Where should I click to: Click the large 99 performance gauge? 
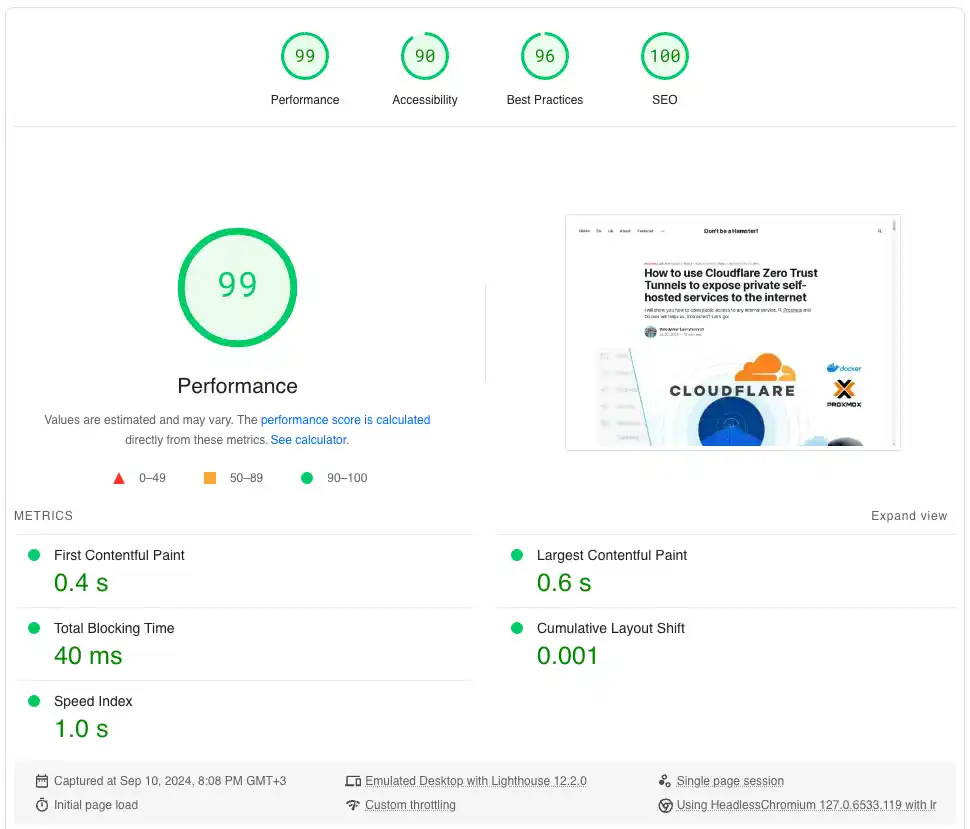[x=237, y=287]
